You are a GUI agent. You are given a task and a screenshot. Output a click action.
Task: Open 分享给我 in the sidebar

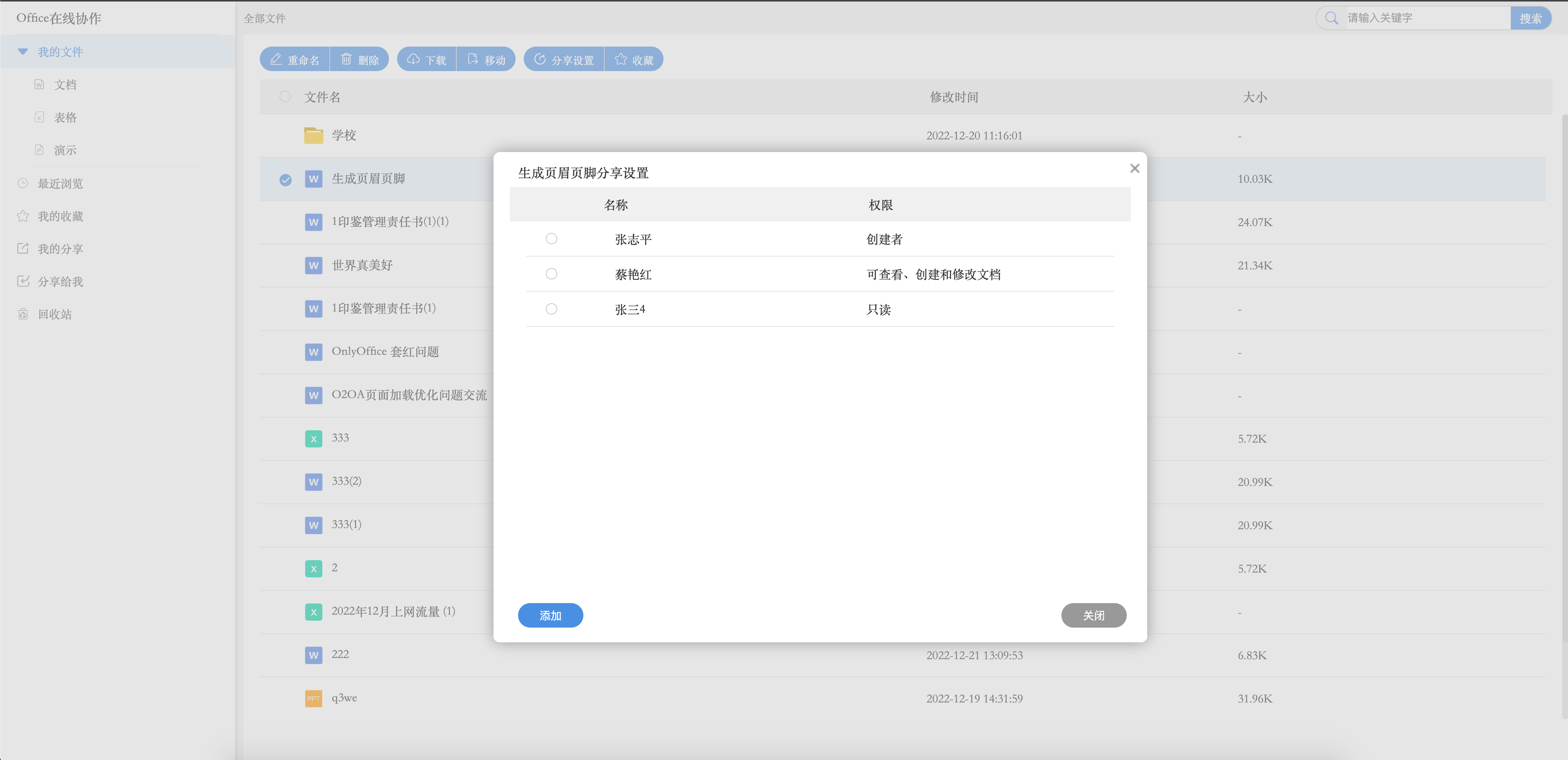pyautogui.click(x=60, y=282)
